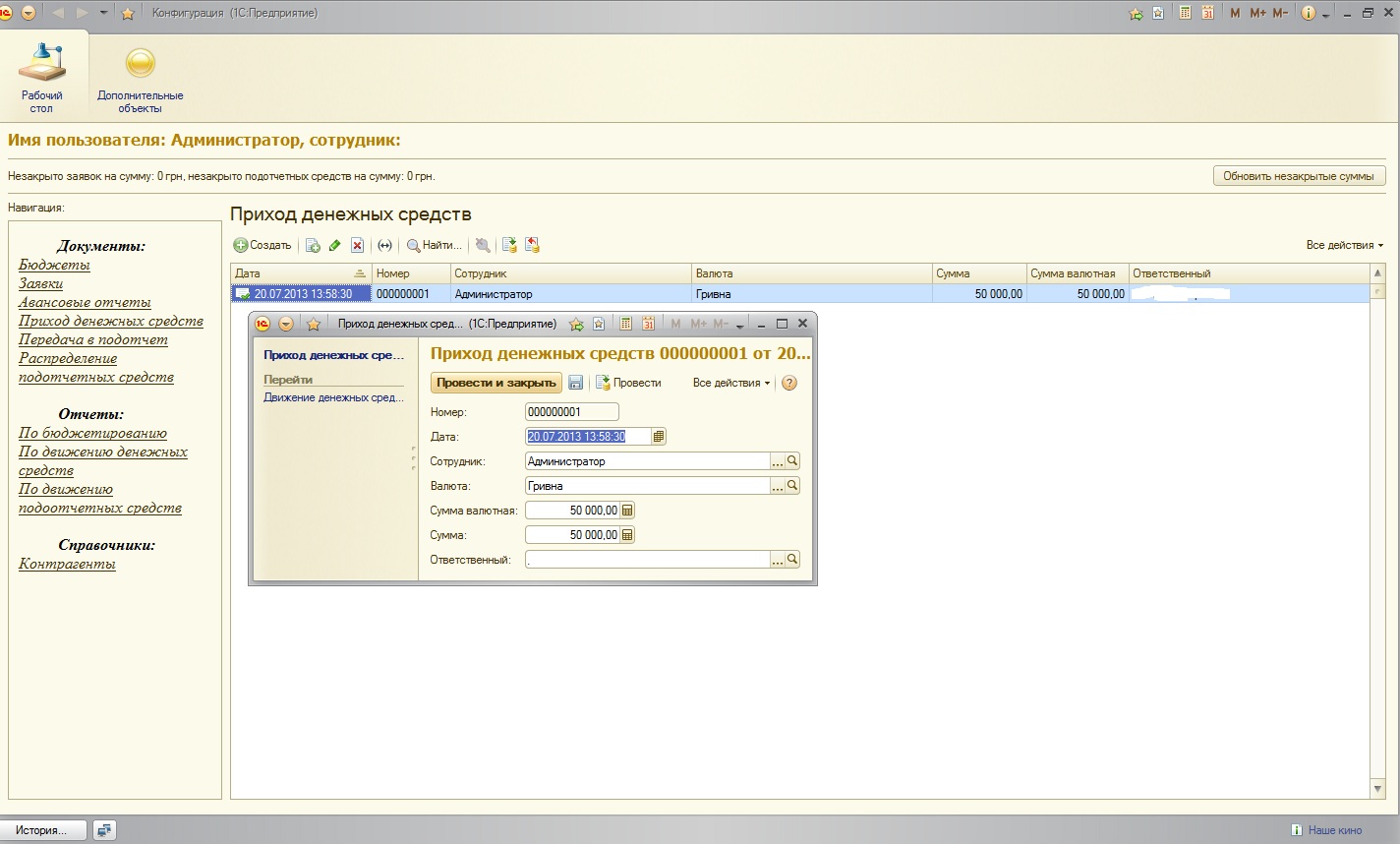
Task: Expand small arrow after M- in dialog title
Action: pos(739,325)
